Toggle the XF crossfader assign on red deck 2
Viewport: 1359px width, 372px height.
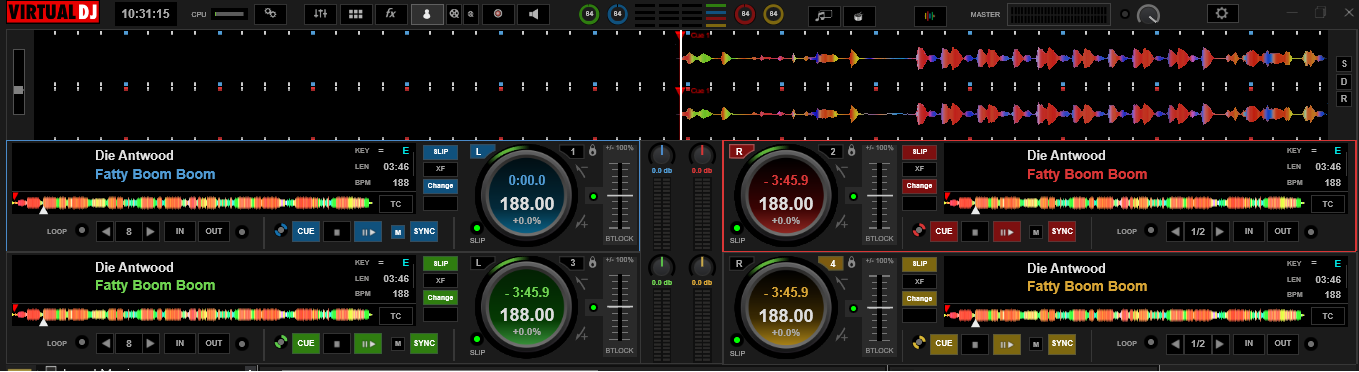(x=919, y=169)
